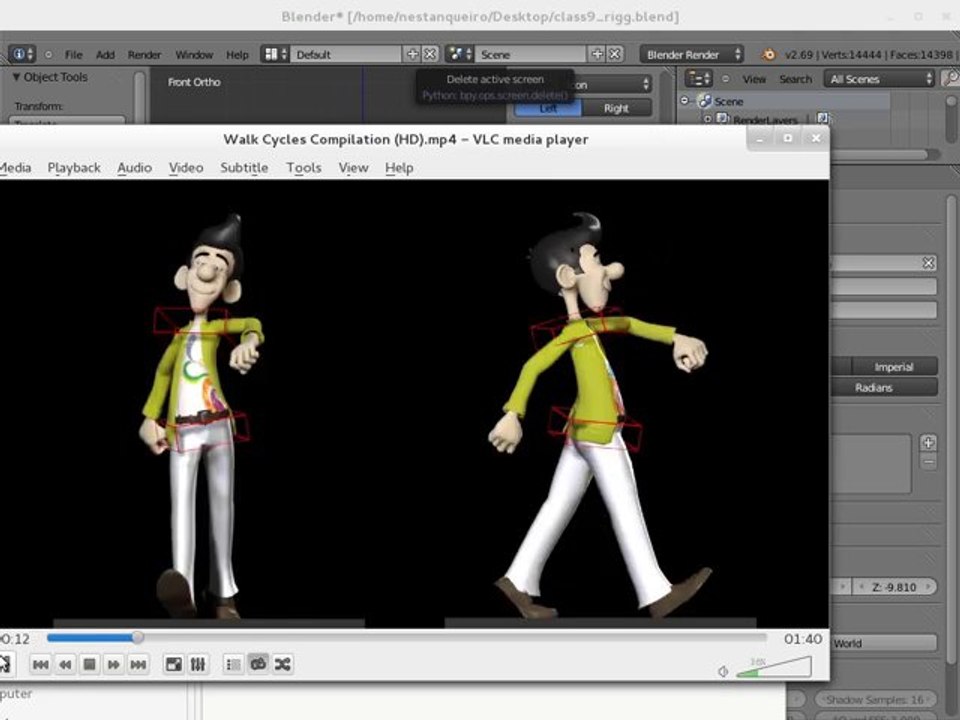Click the Default screen layout name field
The height and width of the screenshot is (720, 960).
346,54
